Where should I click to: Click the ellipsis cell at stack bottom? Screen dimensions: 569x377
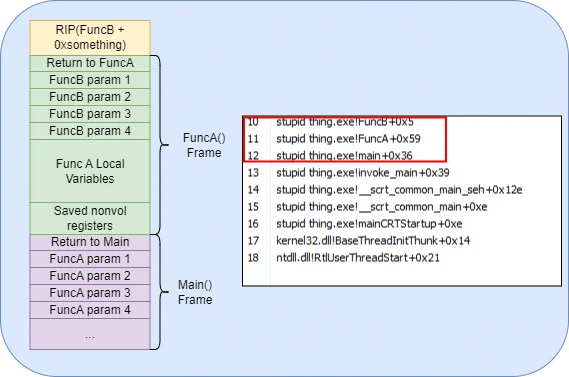(x=90, y=334)
